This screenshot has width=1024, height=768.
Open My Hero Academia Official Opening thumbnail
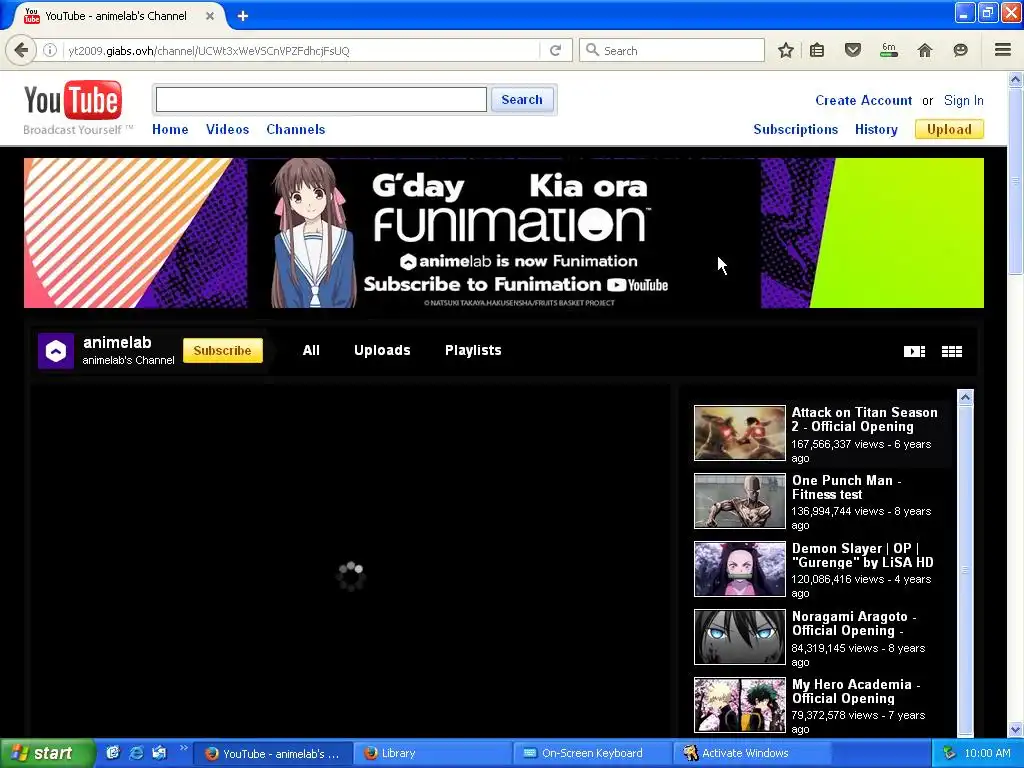coord(739,705)
